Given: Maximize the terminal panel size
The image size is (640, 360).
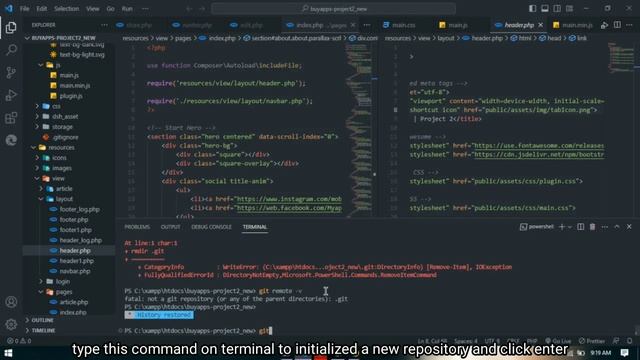Looking at the screenshot, I should [x=617, y=227].
